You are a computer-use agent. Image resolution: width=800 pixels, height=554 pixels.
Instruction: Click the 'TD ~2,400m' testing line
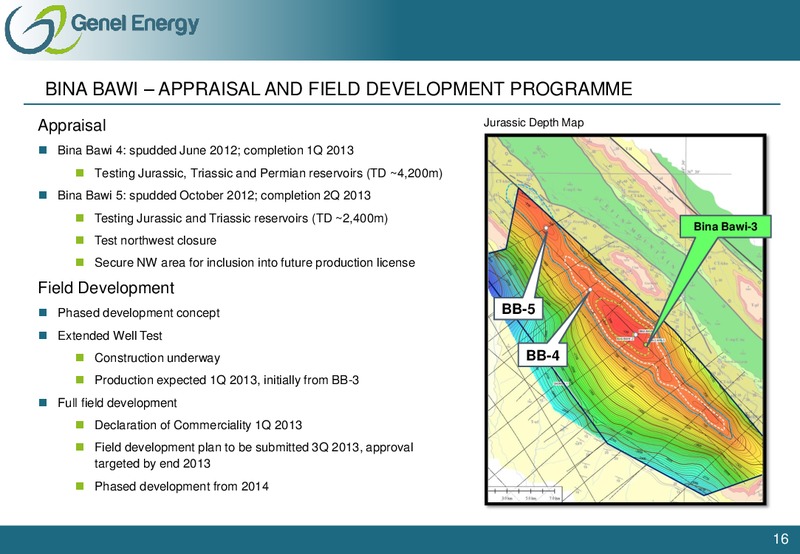coord(241,218)
